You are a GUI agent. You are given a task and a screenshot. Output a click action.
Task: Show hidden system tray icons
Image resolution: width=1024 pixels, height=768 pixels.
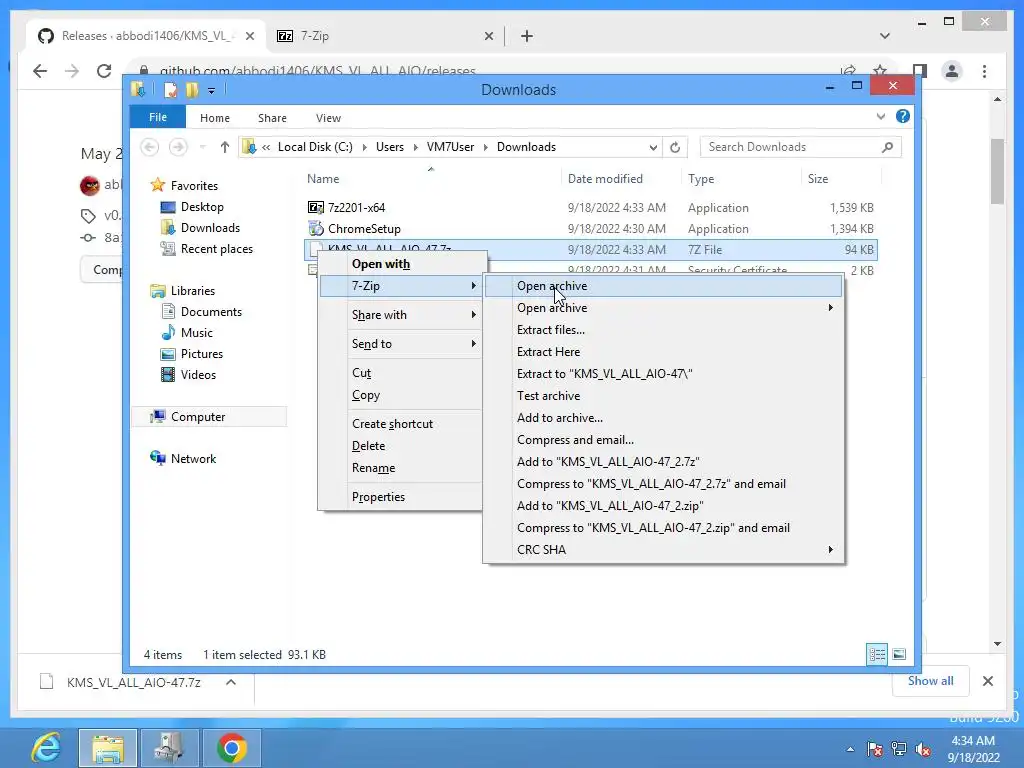850,750
